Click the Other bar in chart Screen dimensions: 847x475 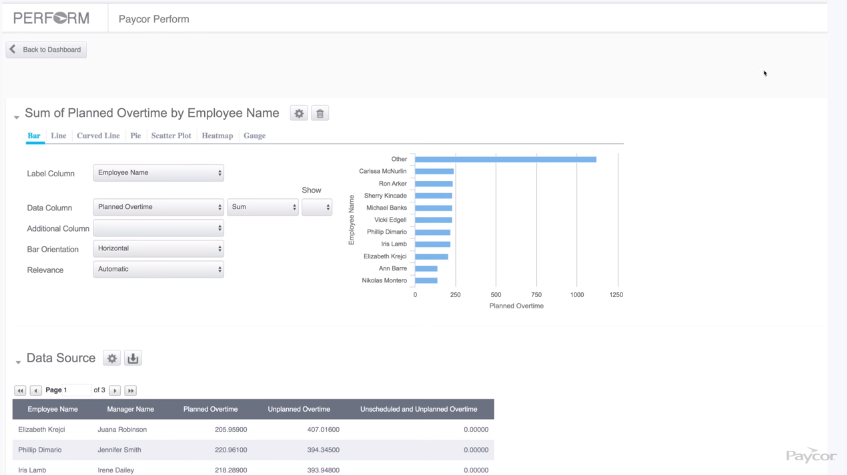click(x=505, y=159)
